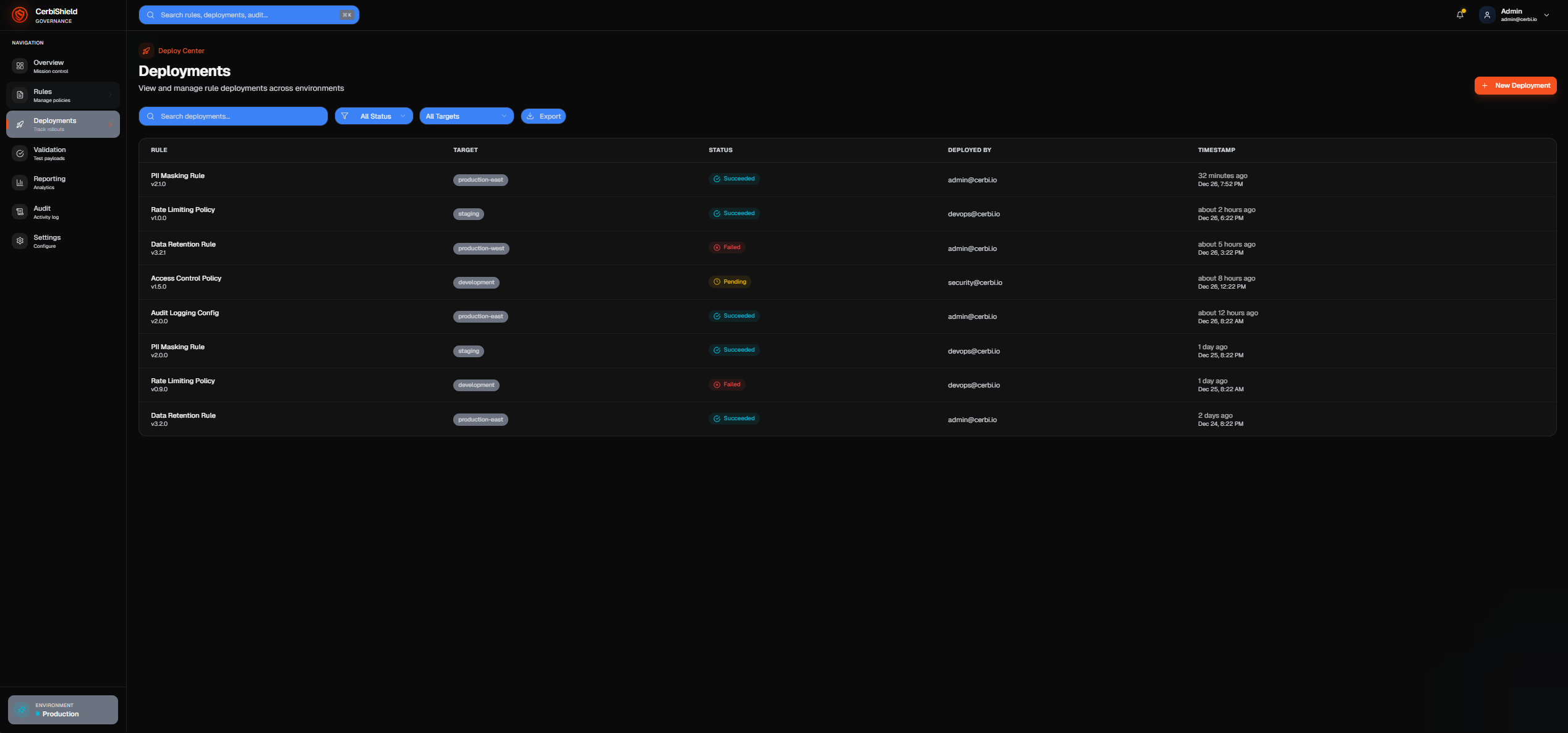Click the notification bell icon
The width and height of the screenshot is (1568, 733).
pos(1459,14)
